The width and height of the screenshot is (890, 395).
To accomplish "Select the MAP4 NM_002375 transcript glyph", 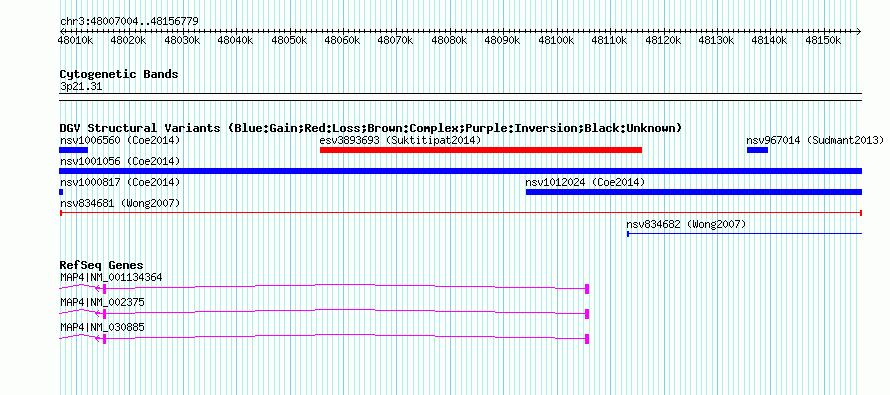I will [x=324, y=313].
